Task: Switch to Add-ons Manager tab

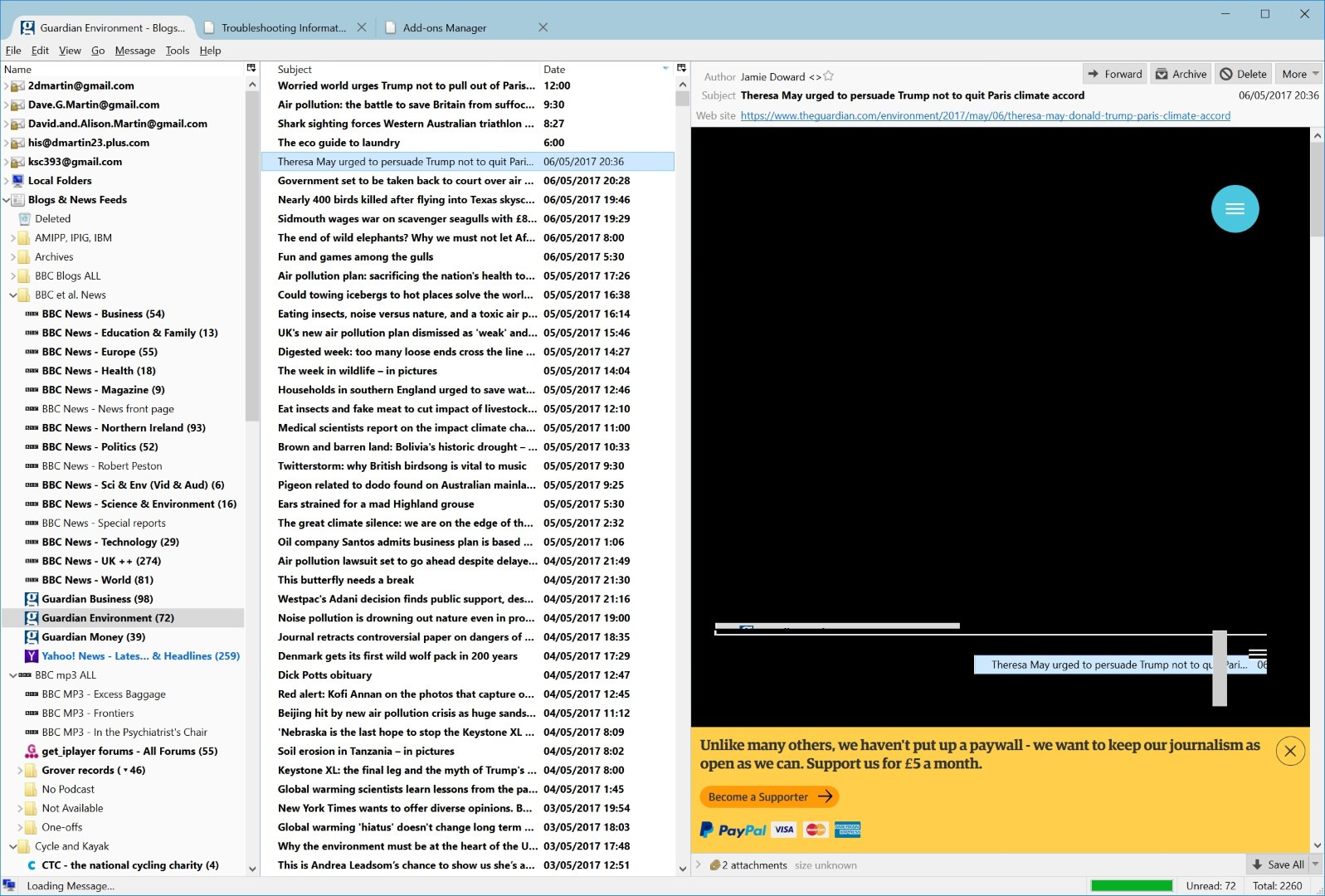Action: tap(445, 27)
